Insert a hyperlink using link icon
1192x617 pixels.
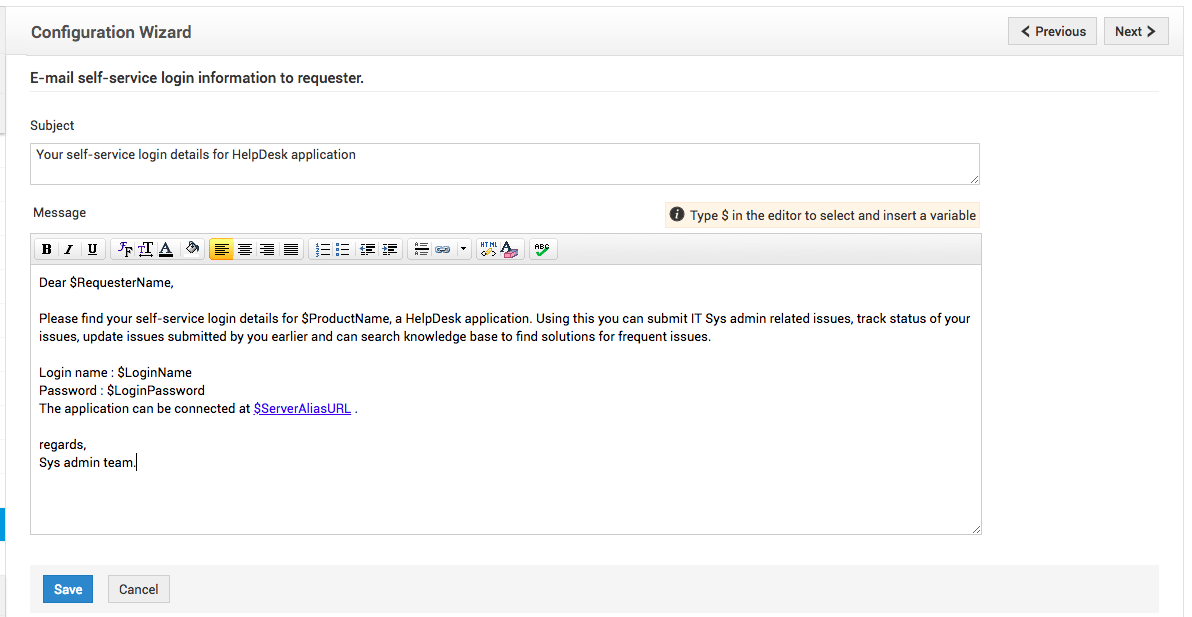tap(442, 250)
